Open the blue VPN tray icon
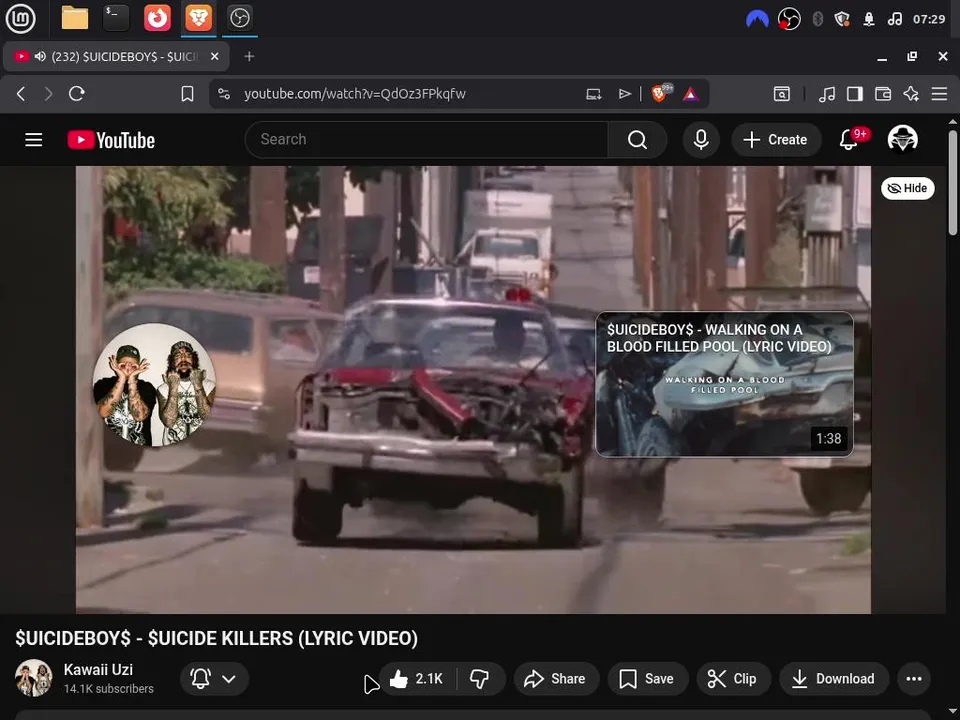The height and width of the screenshot is (720, 960). coord(757,19)
